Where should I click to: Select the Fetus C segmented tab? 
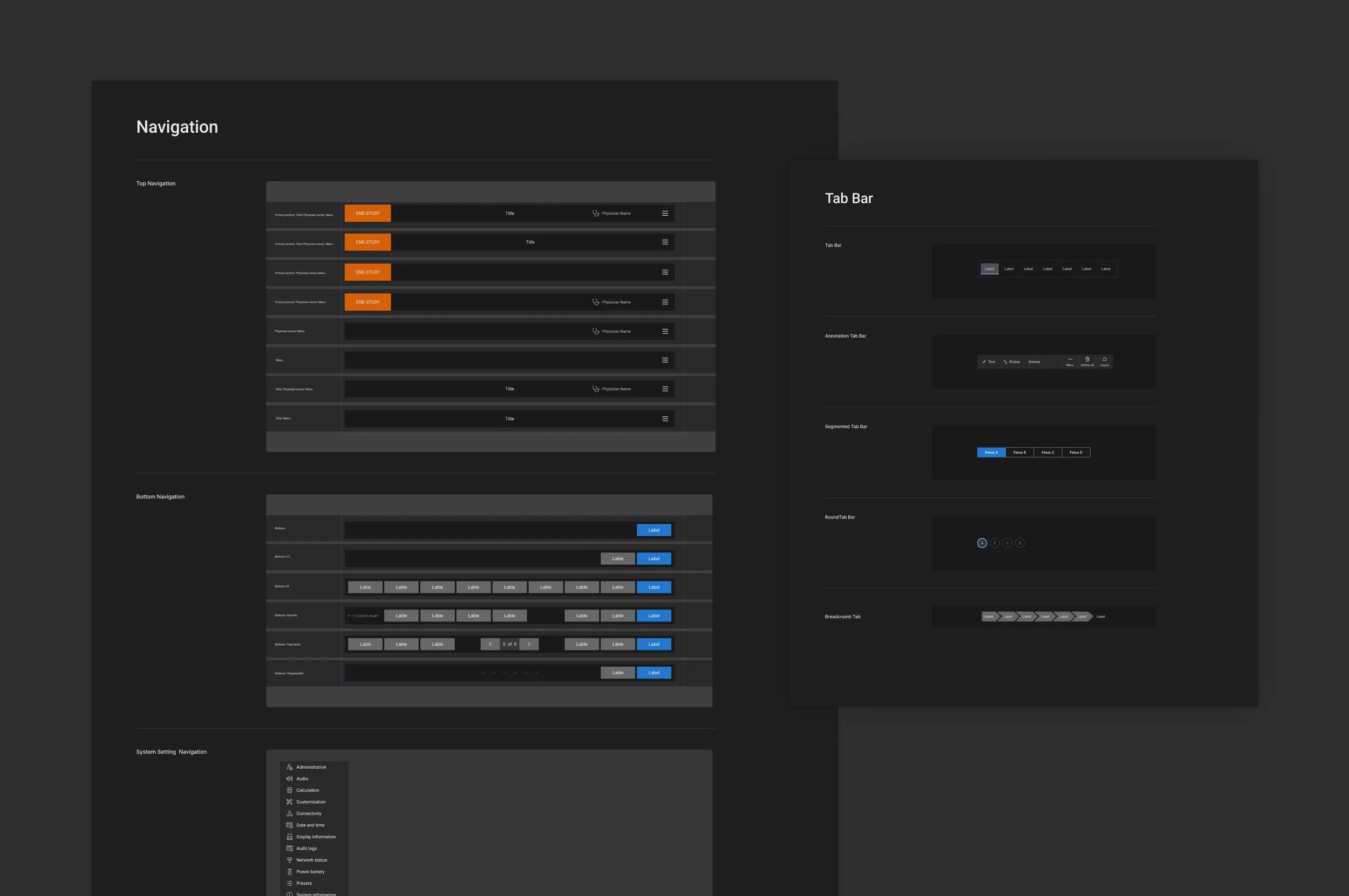[1047, 453]
